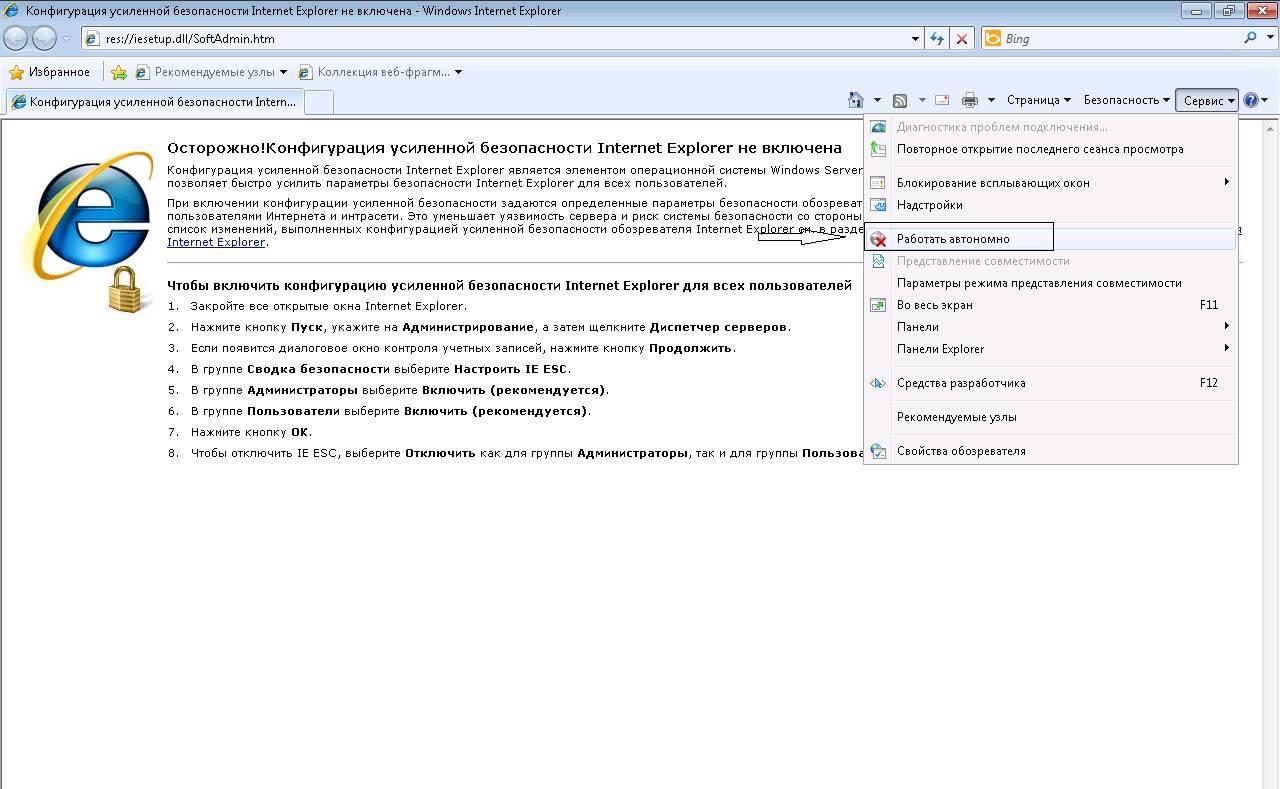1280x789 pixels.
Task: Click the Надстройки menu icon
Action: (x=878, y=205)
